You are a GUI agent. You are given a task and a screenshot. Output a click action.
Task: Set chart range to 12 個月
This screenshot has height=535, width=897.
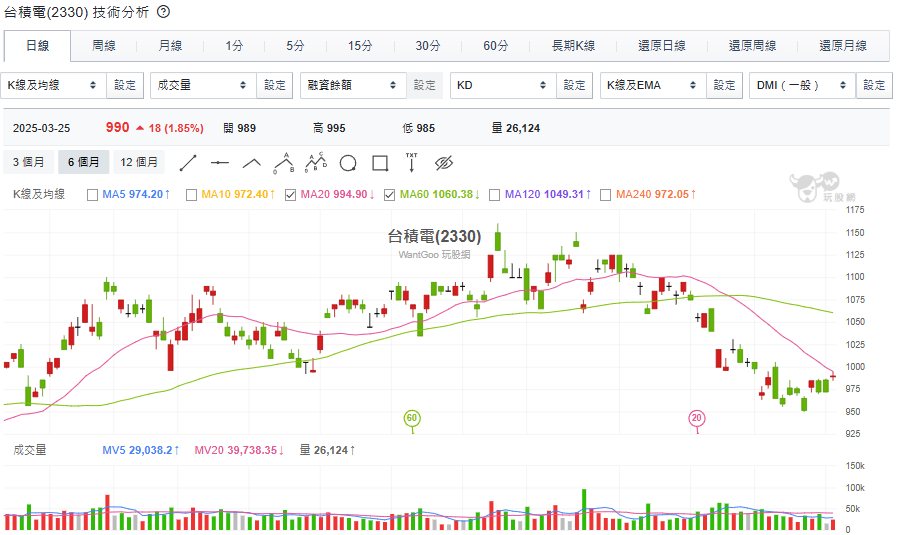(139, 162)
